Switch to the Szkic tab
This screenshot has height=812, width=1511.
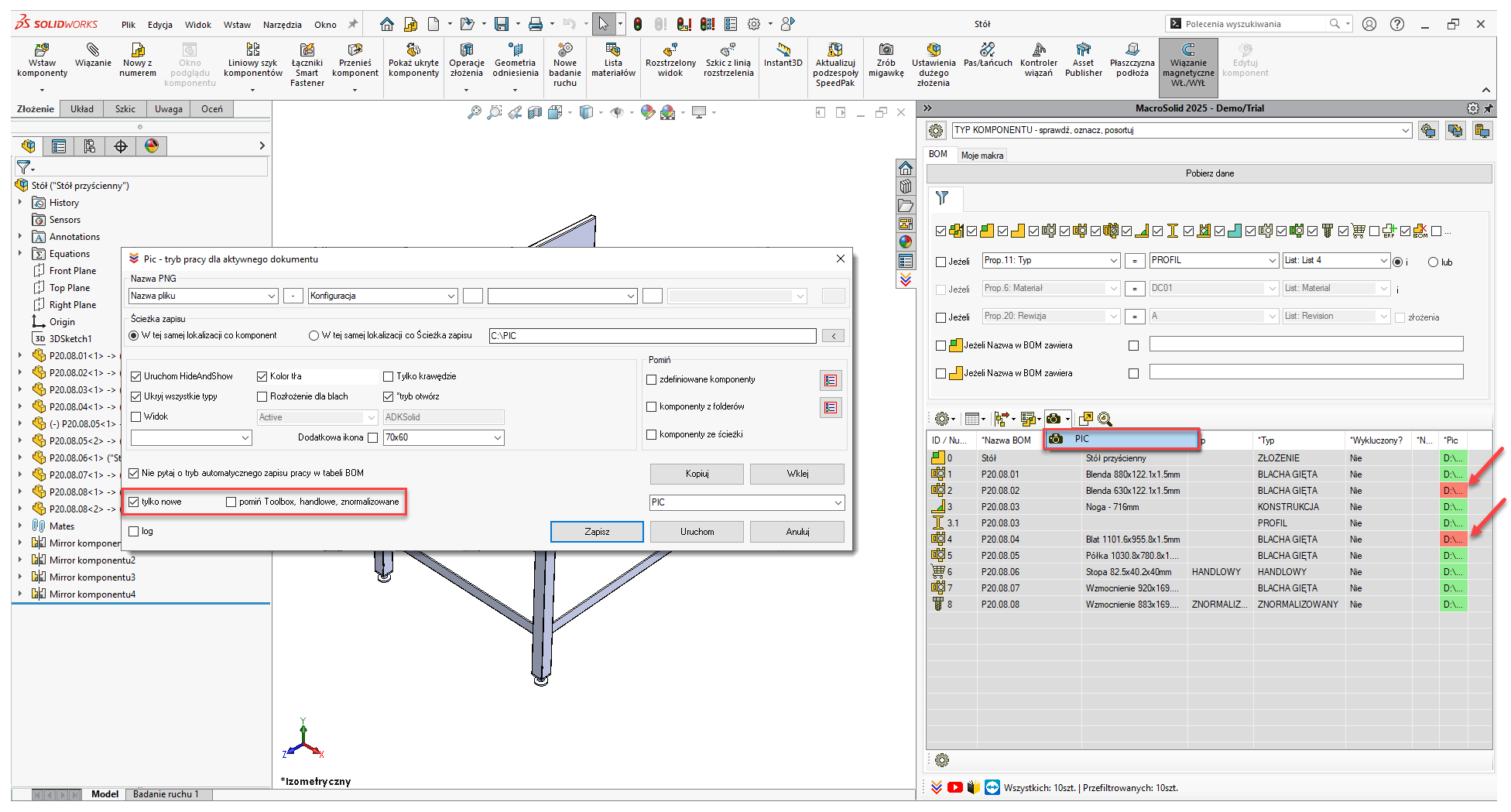coord(125,109)
